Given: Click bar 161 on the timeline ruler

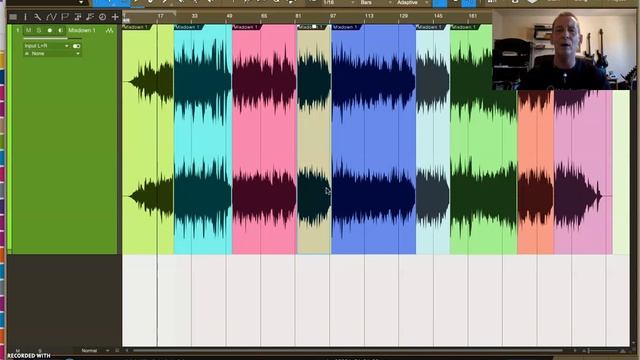Looking at the screenshot, I should (x=473, y=16).
